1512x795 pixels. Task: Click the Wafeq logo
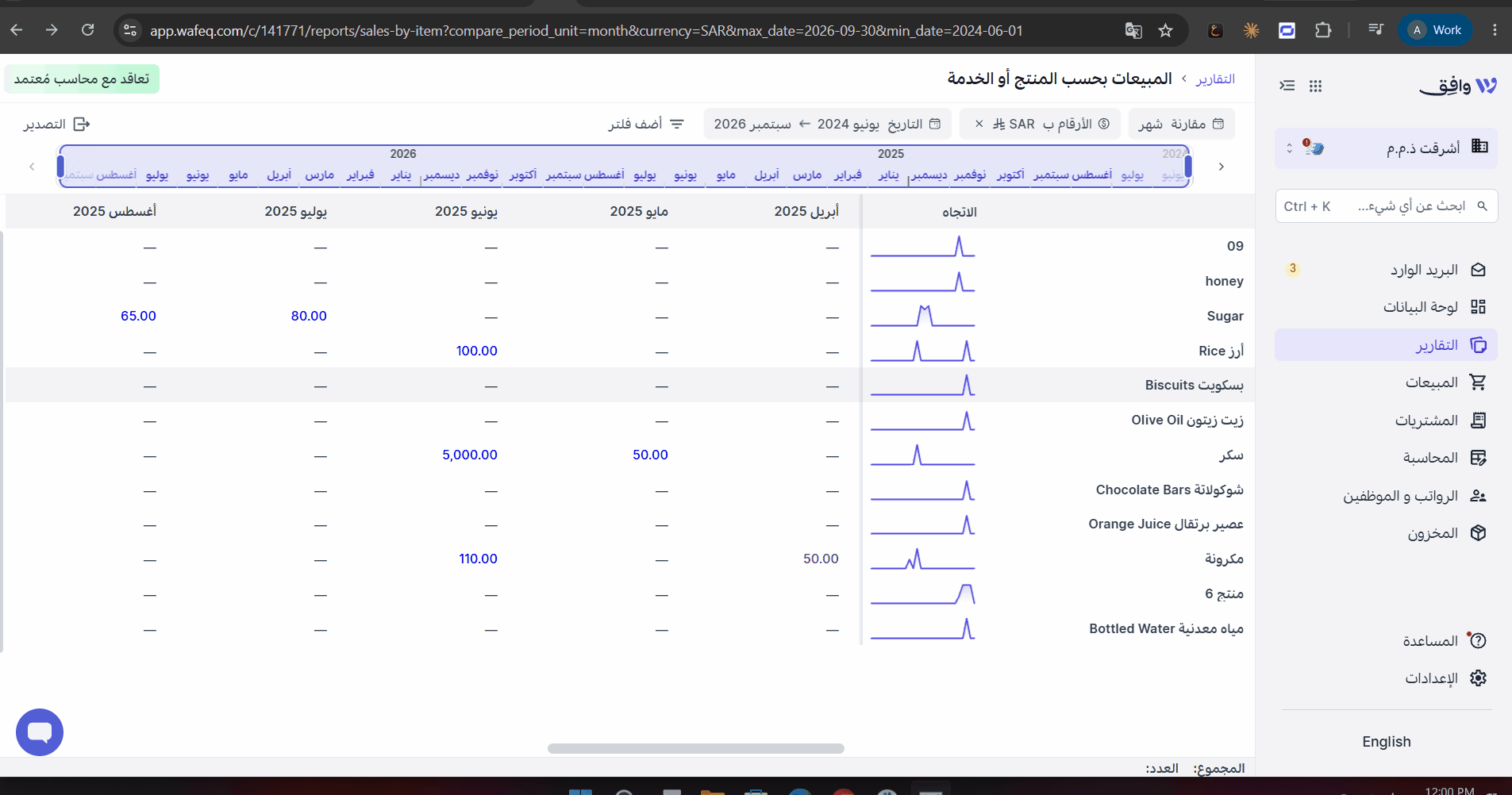1457,86
